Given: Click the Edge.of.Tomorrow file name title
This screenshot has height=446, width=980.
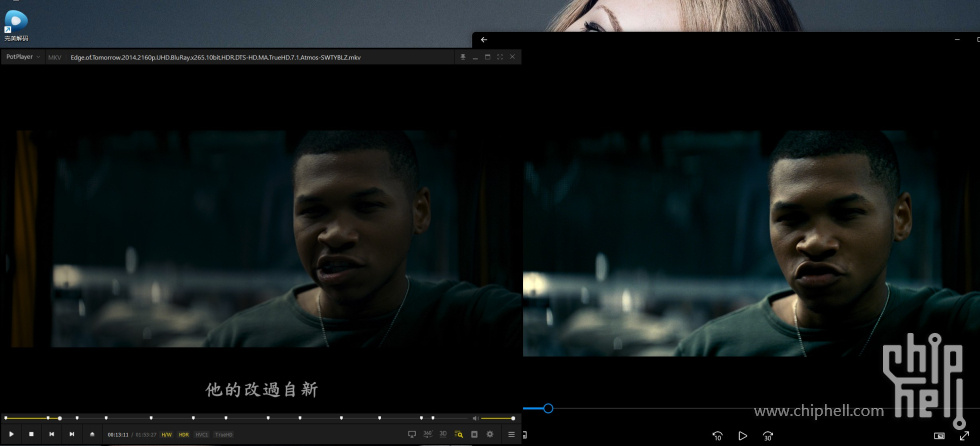Looking at the screenshot, I should point(216,57).
